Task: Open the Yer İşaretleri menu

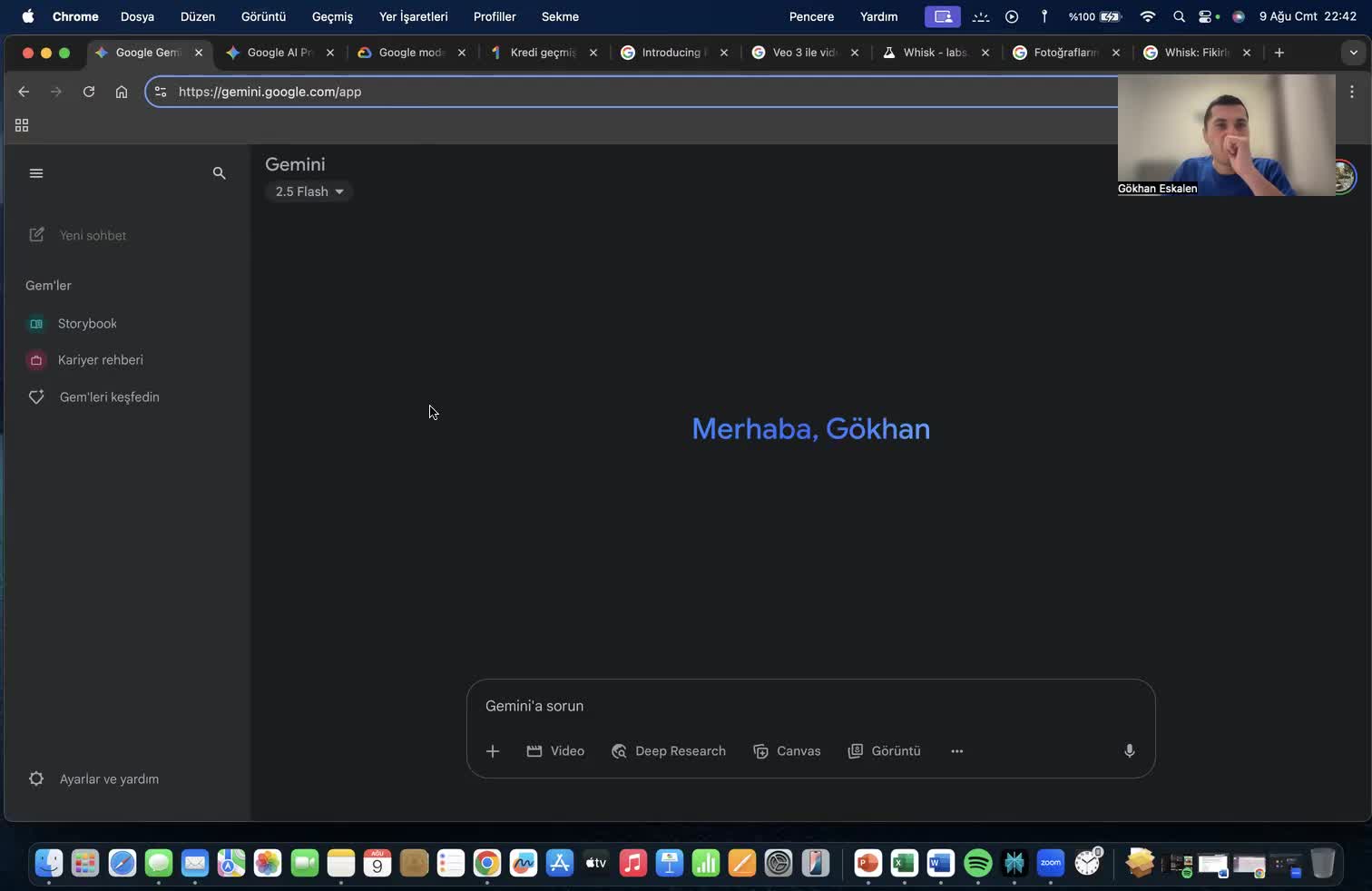Action: (413, 16)
